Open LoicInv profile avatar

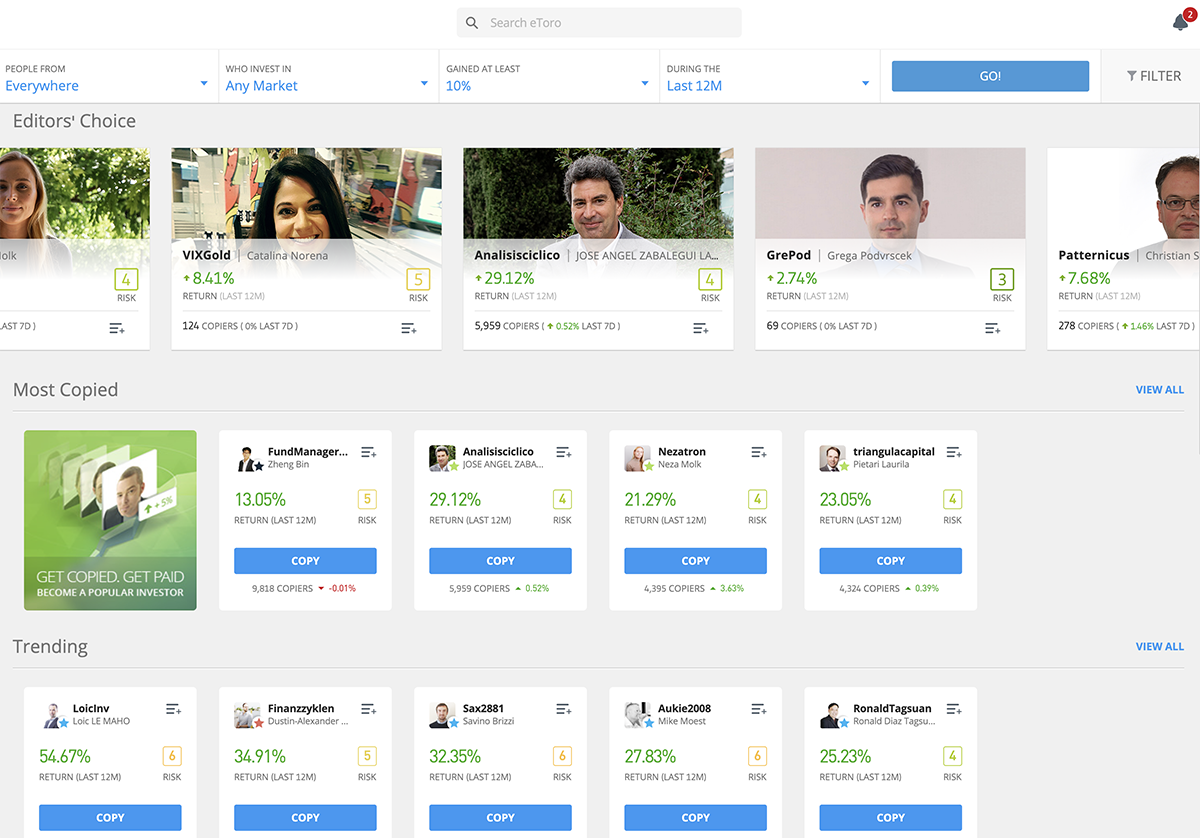click(x=54, y=716)
